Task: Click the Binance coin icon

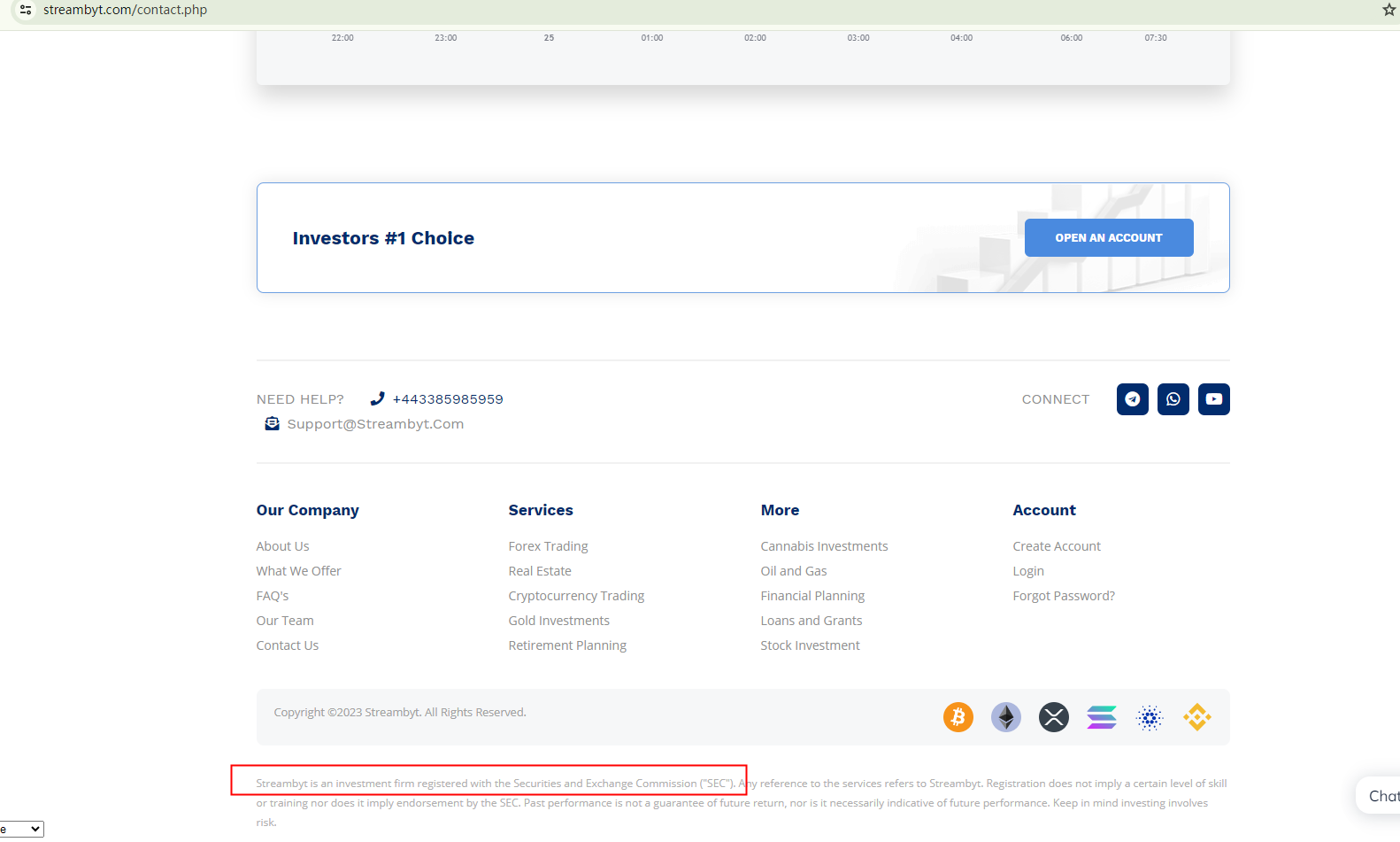Action: coord(1197,717)
